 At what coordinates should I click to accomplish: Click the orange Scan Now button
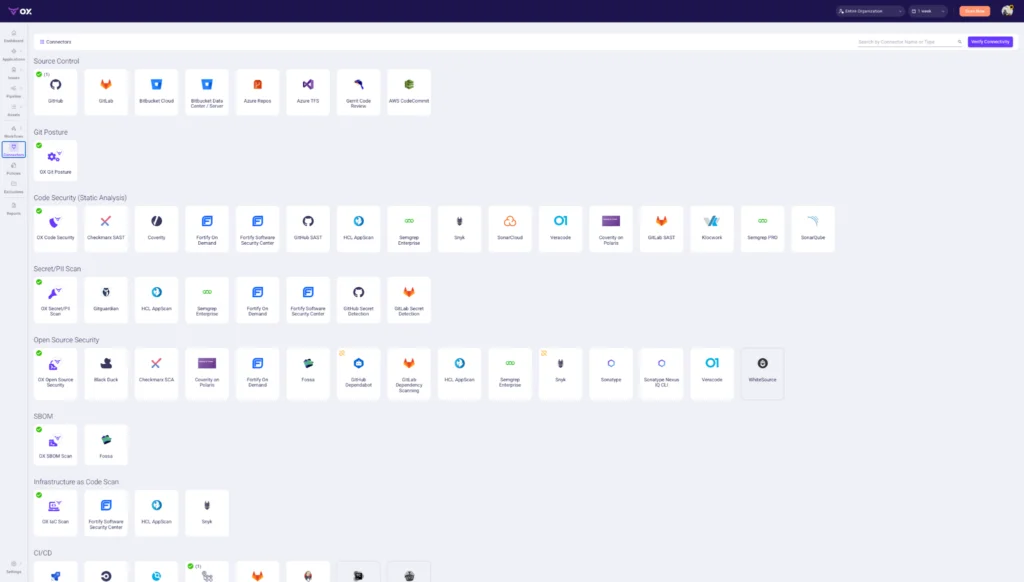click(974, 11)
